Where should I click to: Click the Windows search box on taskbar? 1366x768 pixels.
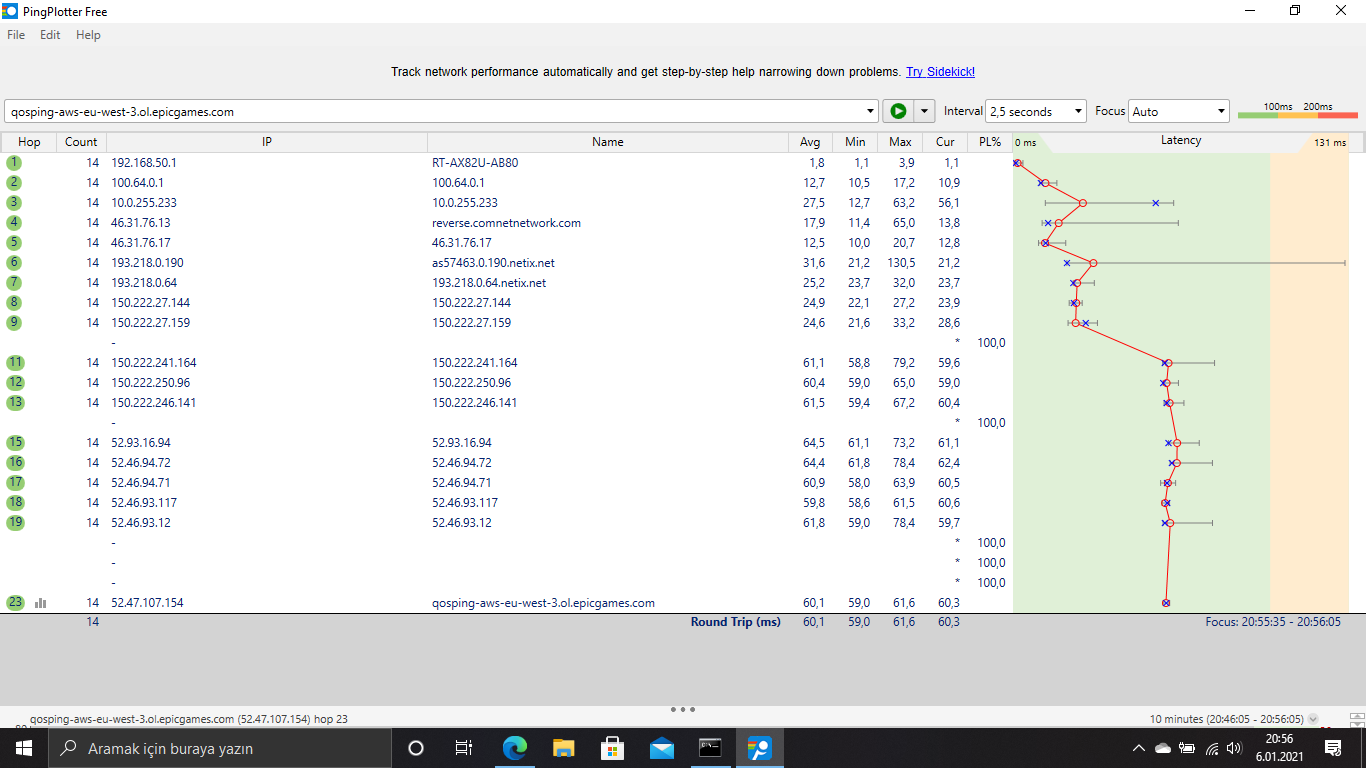pyautogui.click(x=219, y=748)
